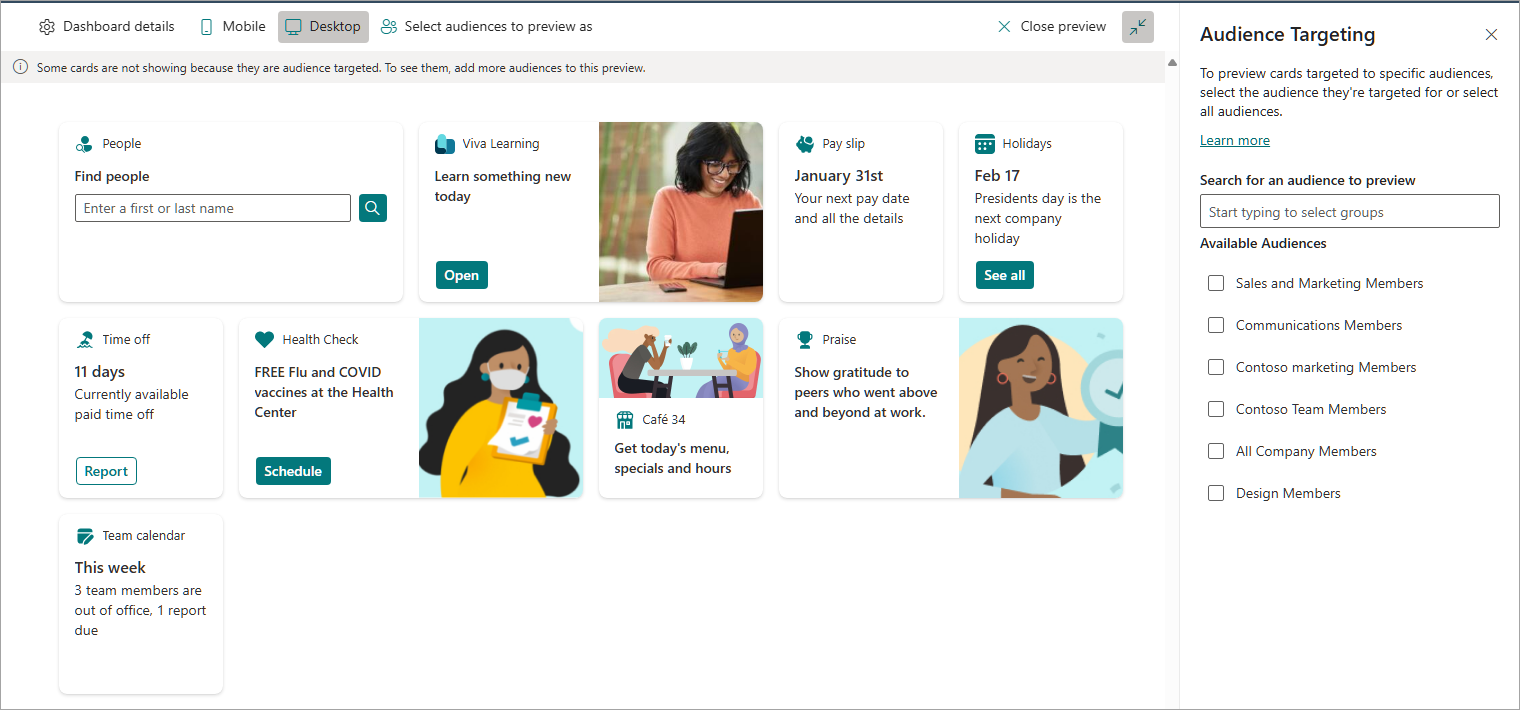The width and height of the screenshot is (1520, 710).
Task: Click the Pay slip piggy bank icon
Action: (x=805, y=144)
